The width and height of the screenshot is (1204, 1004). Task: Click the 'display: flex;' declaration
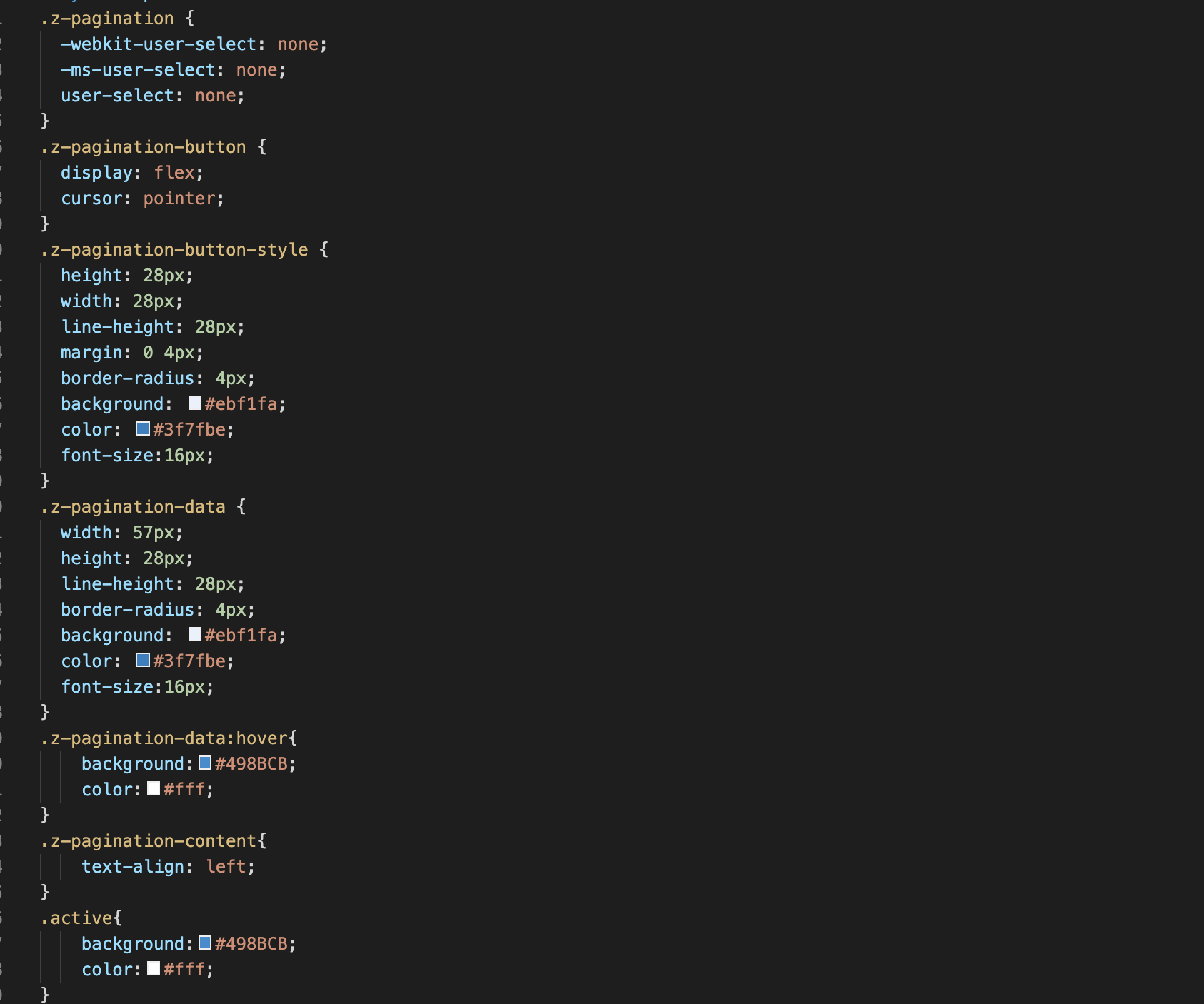click(132, 173)
